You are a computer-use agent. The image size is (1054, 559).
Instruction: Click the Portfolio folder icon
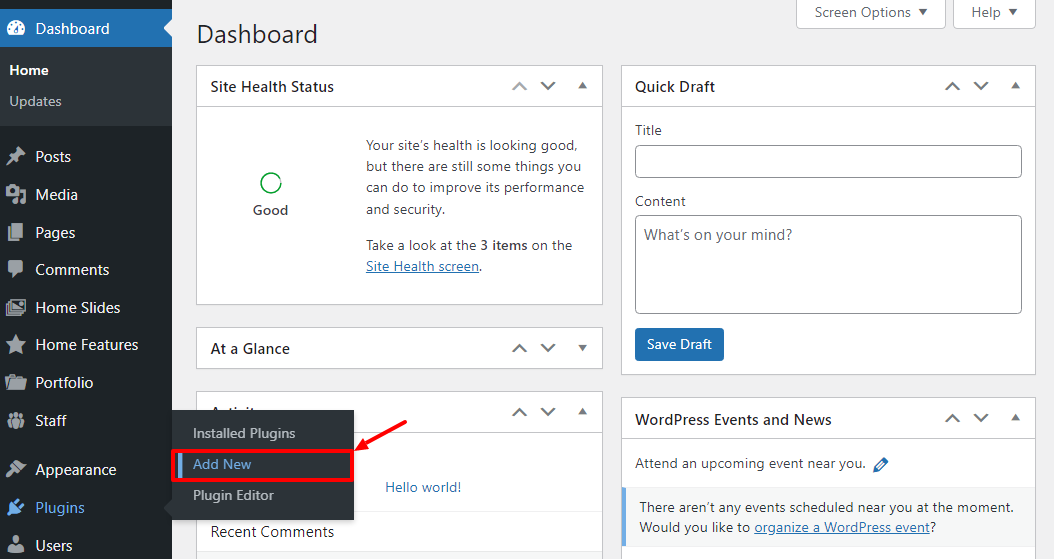click(x=16, y=382)
